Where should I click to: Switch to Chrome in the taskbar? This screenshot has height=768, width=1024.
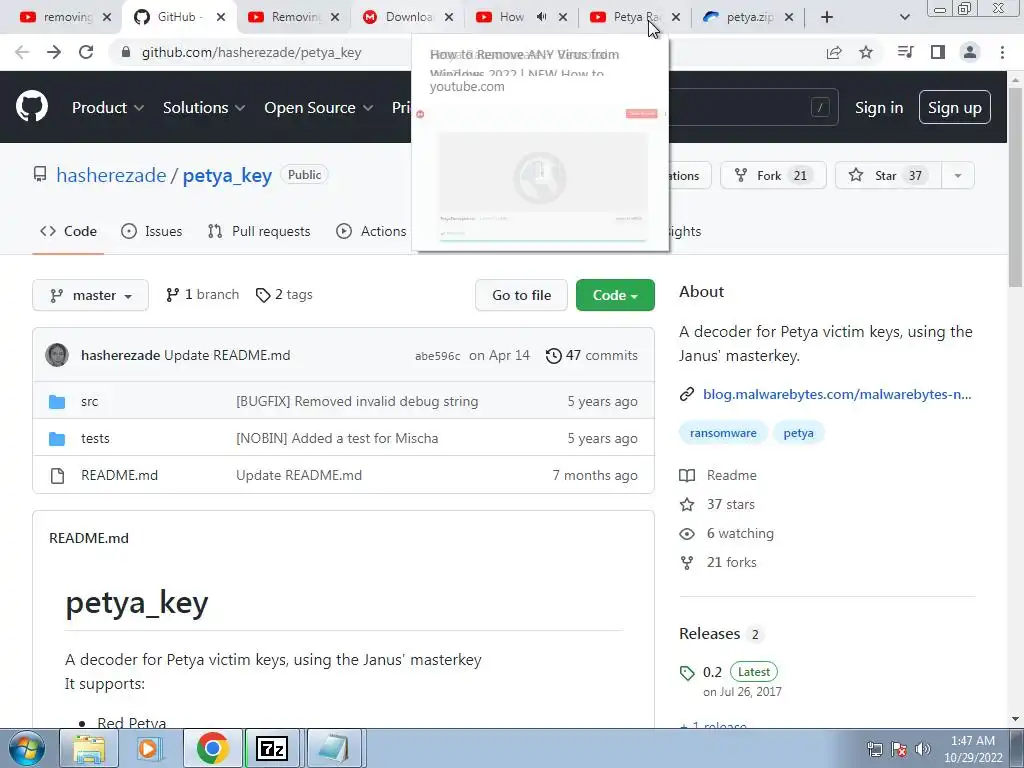point(212,748)
